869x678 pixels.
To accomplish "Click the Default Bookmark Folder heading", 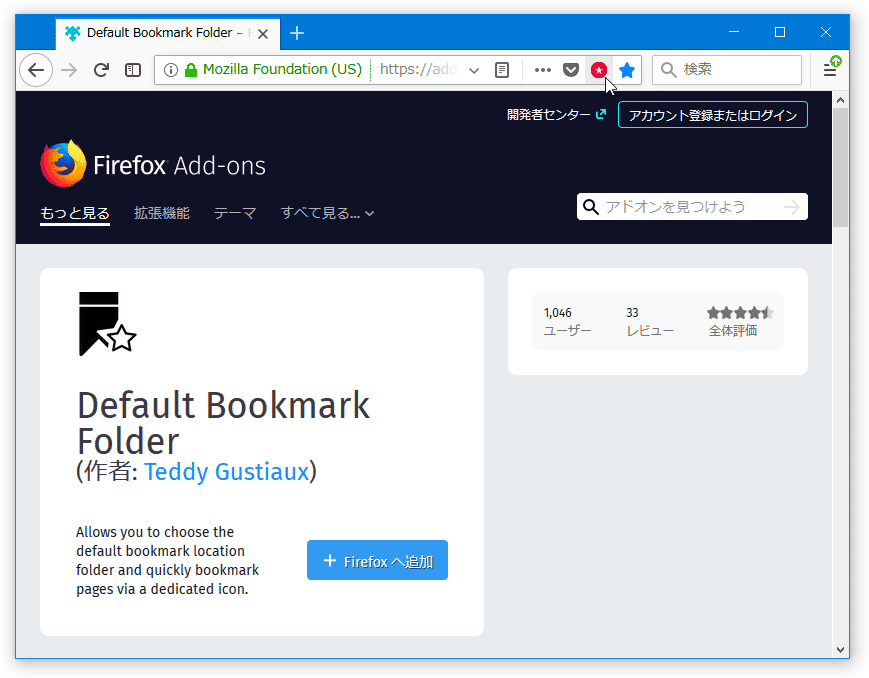I will (x=223, y=423).
